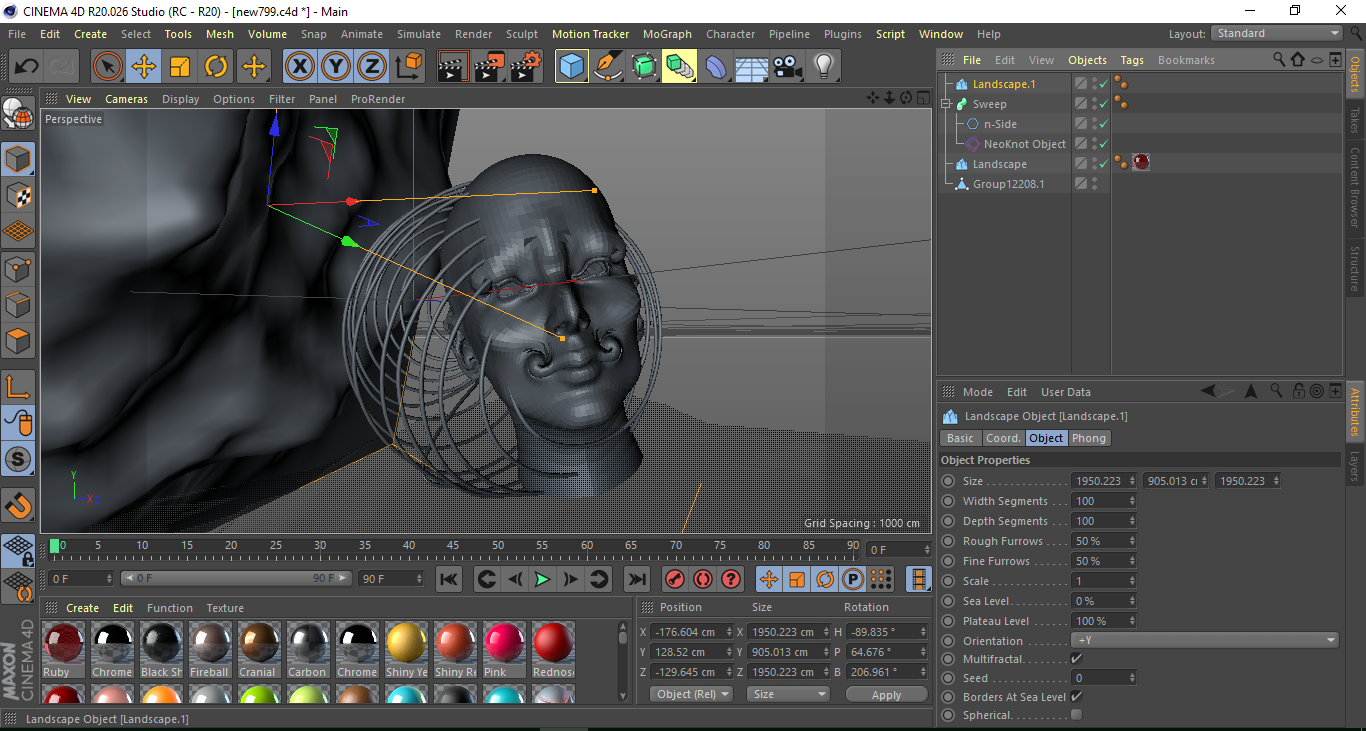This screenshot has height=731, width=1366.
Task: Open the Simulate menu
Action: 418,34
